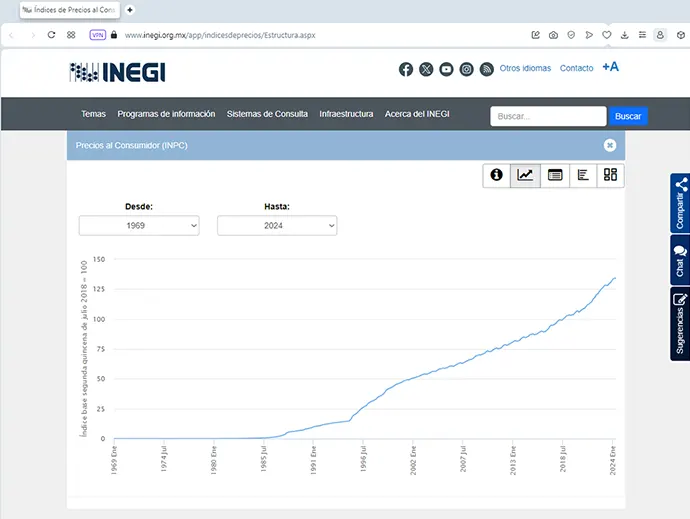Click the Otros idiomas link
The image size is (690, 519).
click(525, 69)
